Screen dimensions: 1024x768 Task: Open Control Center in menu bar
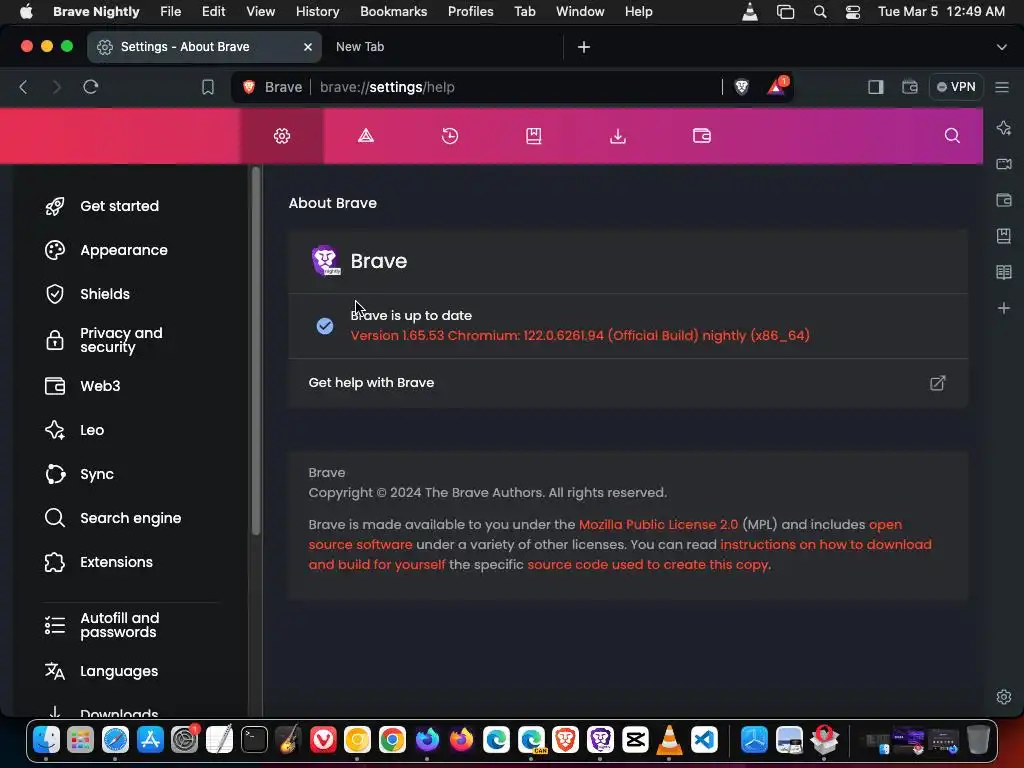tap(852, 12)
